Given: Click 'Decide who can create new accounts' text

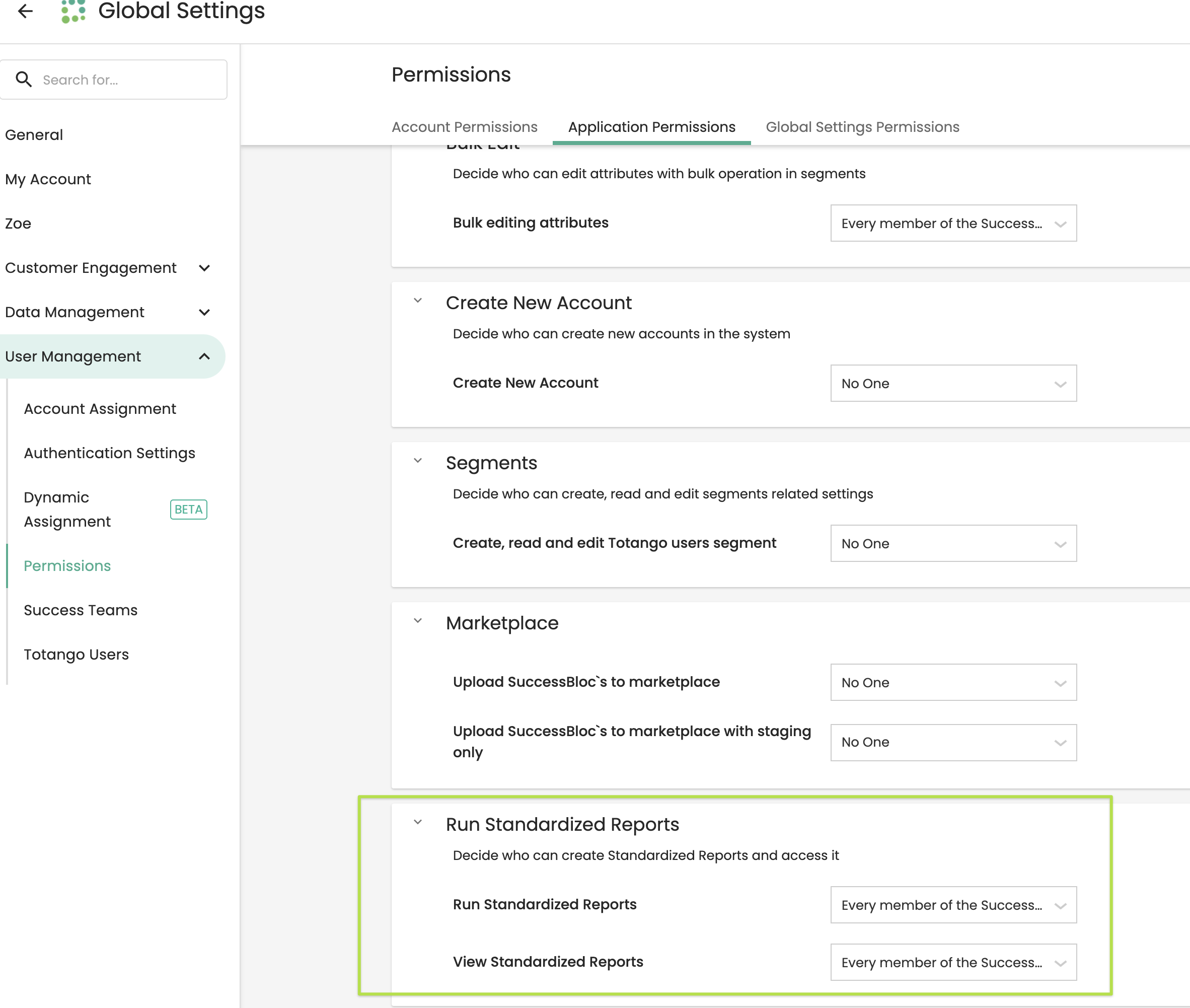Looking at the screenshot, I should click(x=622, y=334).
